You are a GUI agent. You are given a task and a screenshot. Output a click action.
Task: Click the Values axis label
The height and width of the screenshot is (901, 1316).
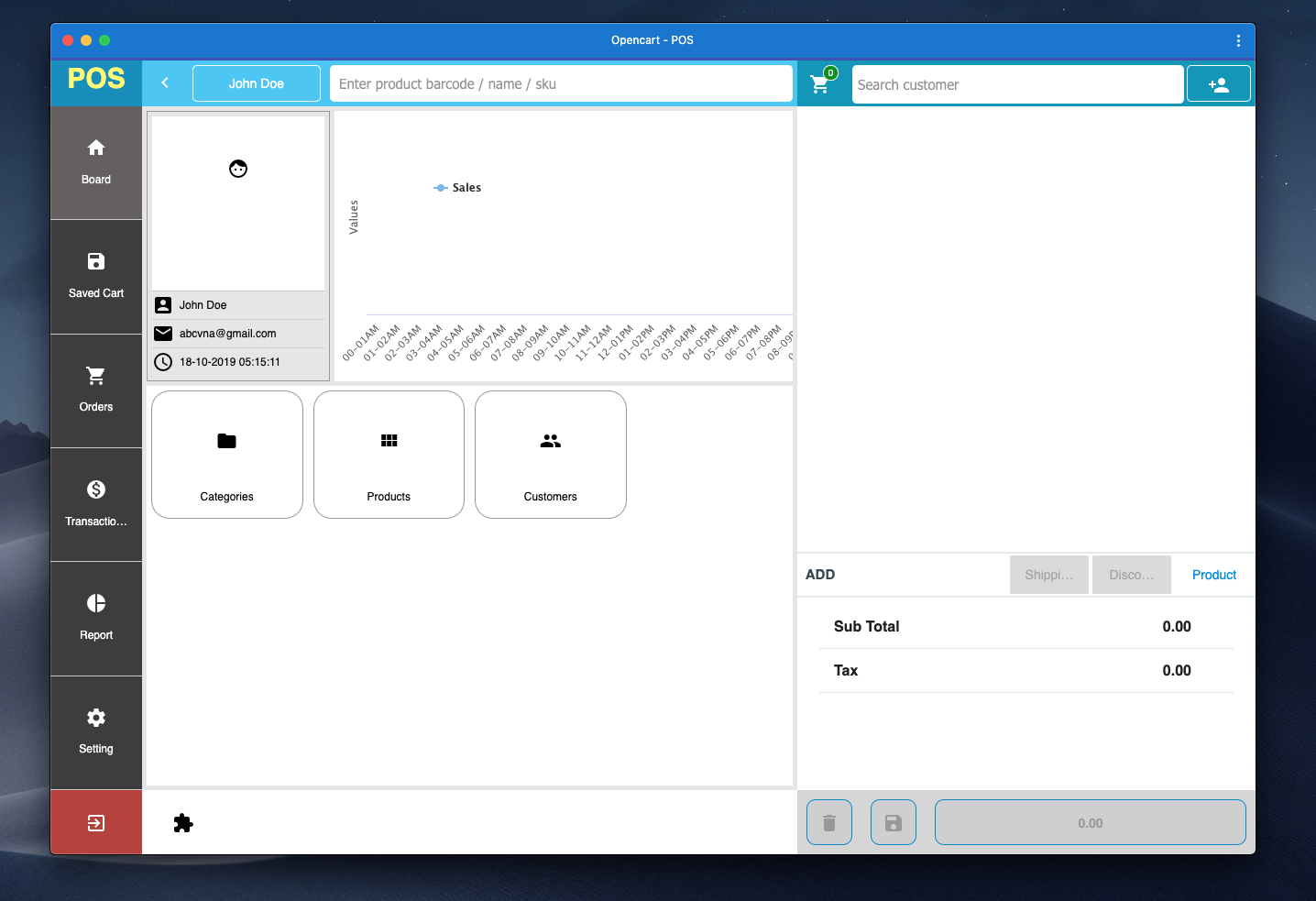[354, 217]
